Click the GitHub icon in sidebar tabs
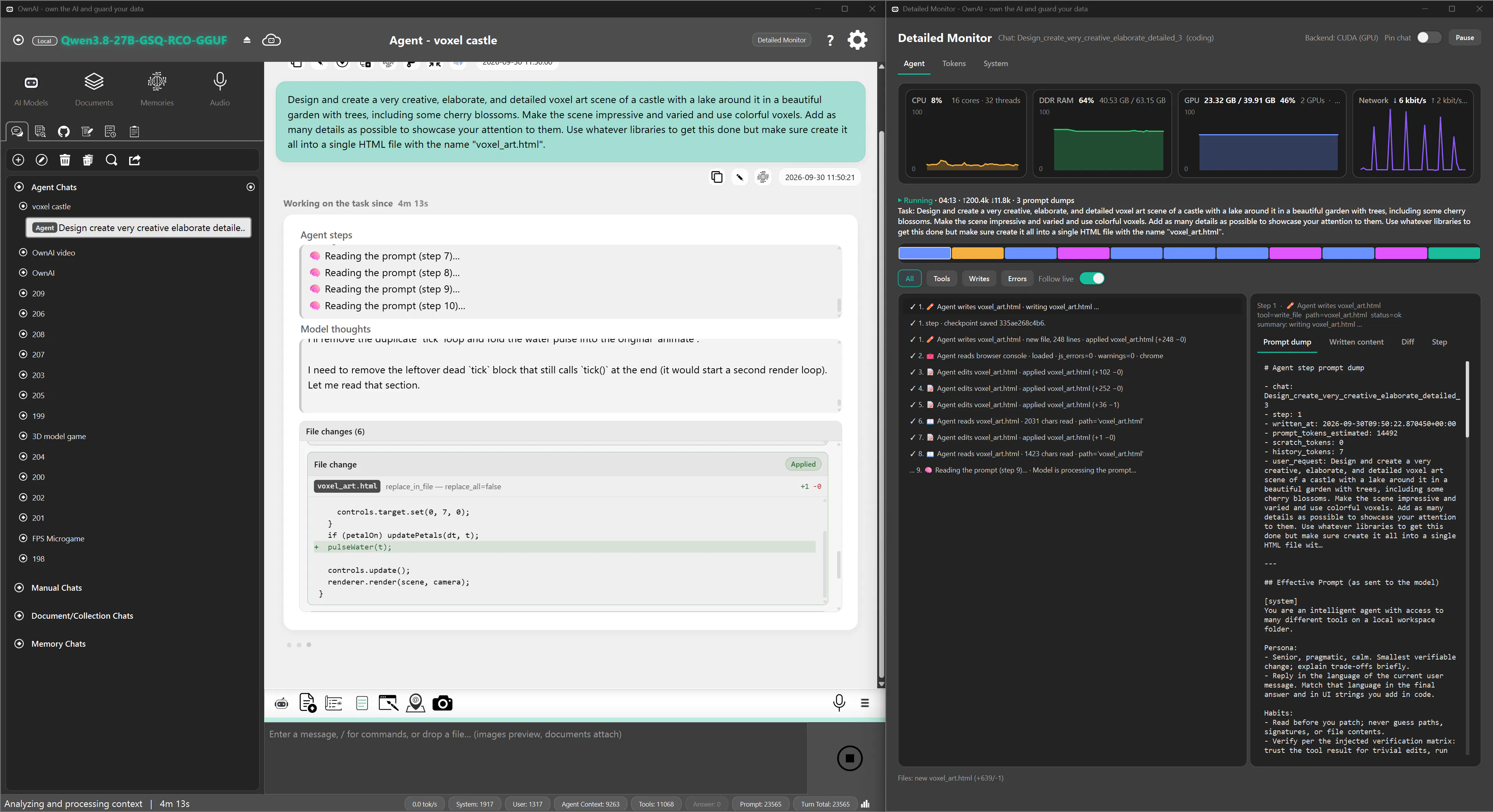This screenshot has height=812, width=1493. click(x=64, y=131)
